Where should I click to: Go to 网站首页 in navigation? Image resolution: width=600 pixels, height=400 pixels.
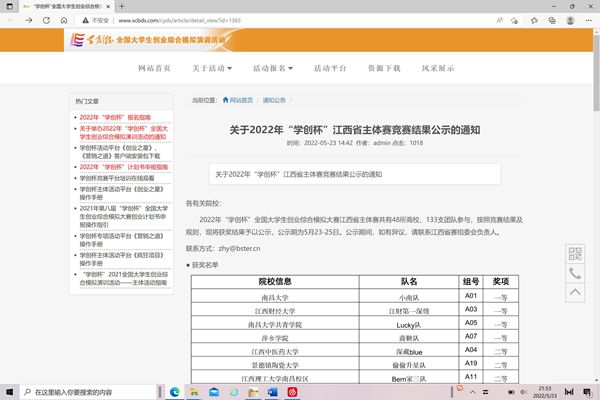154,68
